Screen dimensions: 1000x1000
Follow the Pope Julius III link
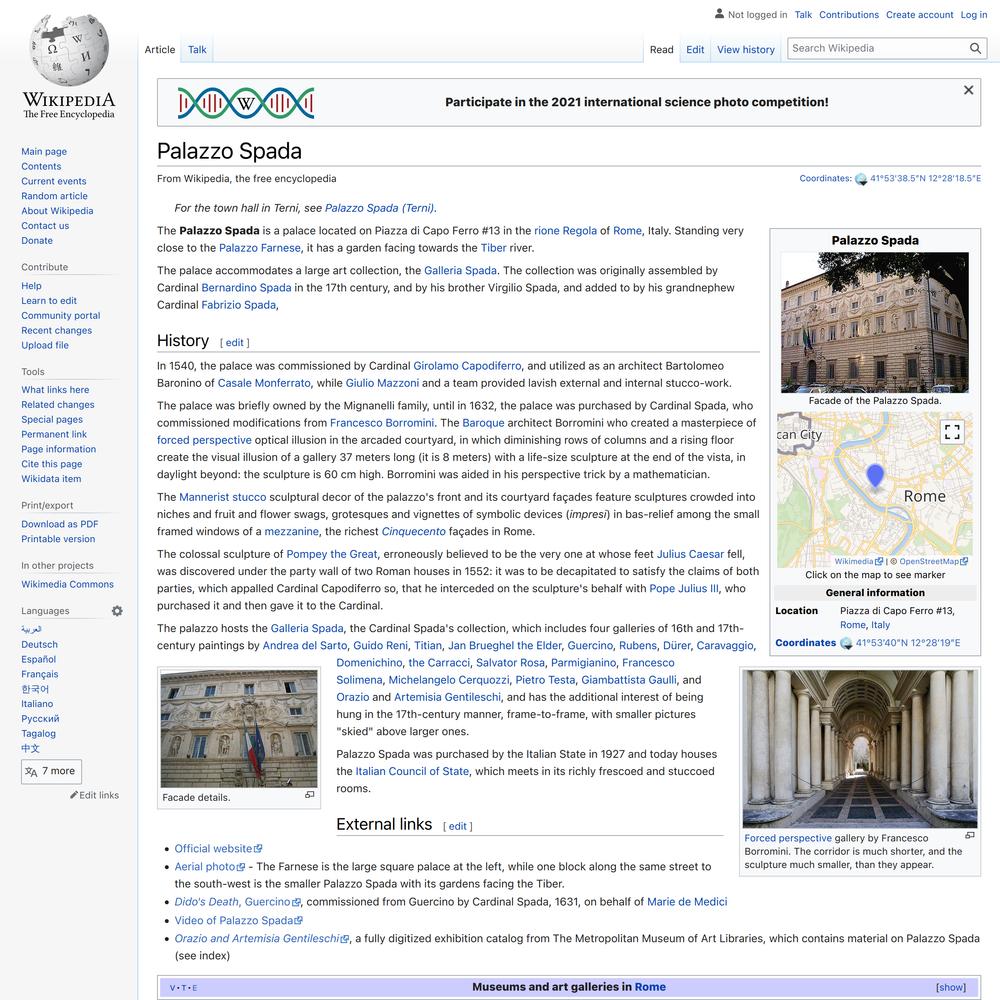click(684, 589)
